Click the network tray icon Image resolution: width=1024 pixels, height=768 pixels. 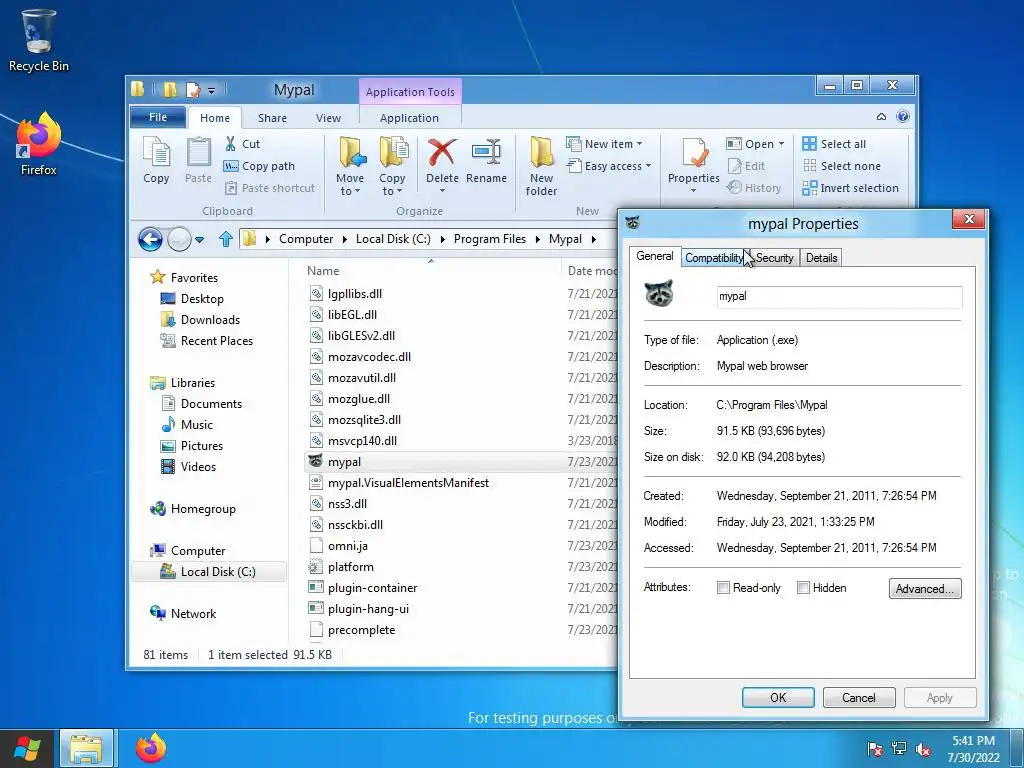(899, 748)
